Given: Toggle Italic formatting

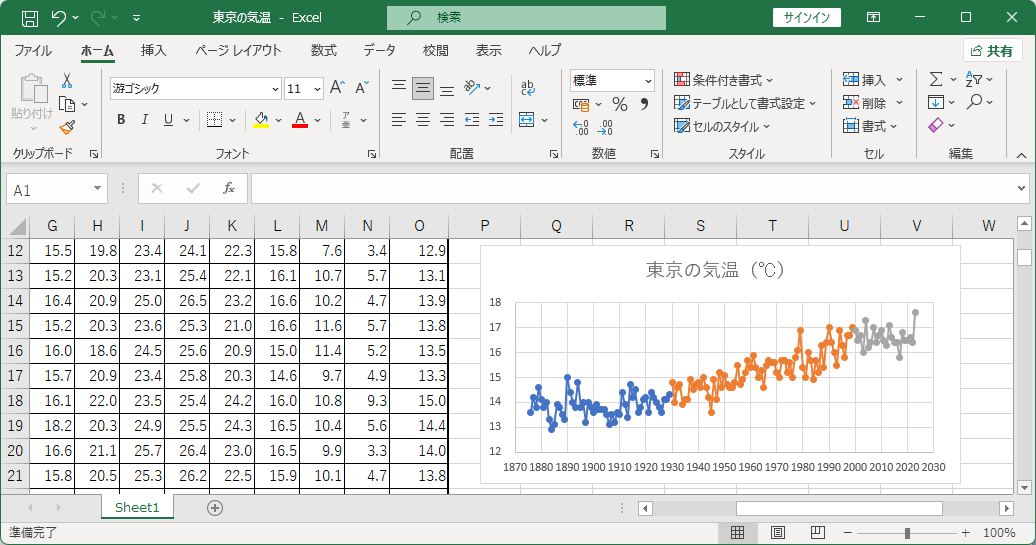Looking at the screenshot, I should point(145,120).
